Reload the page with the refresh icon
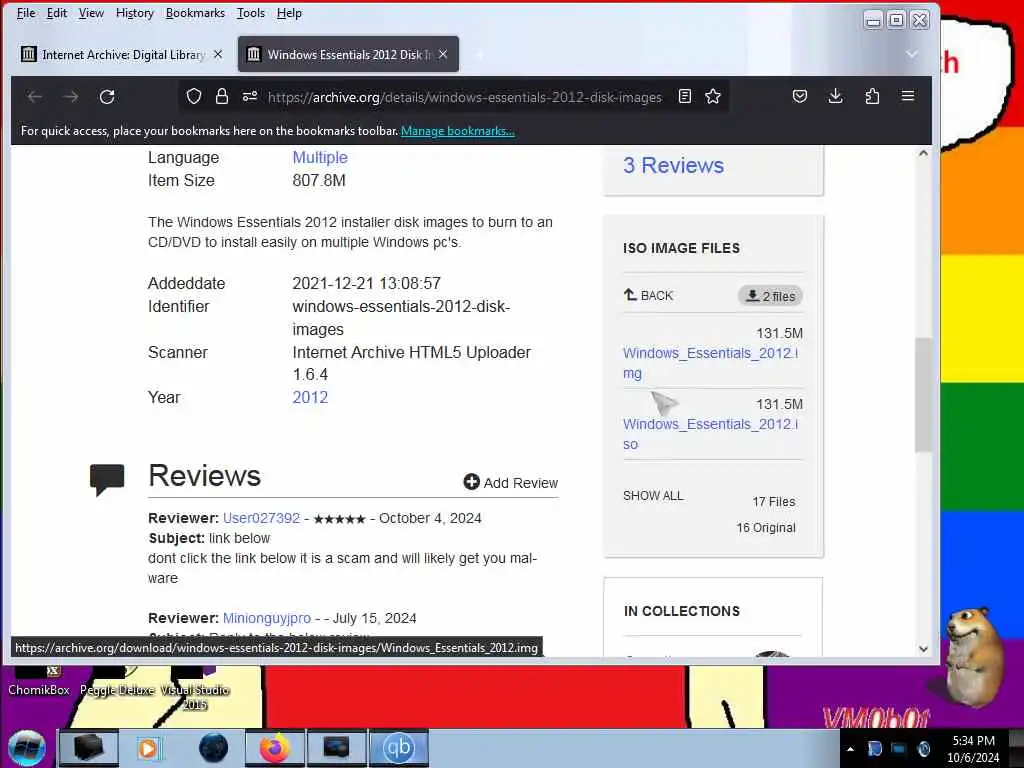1024x768 pixels. 107,97
